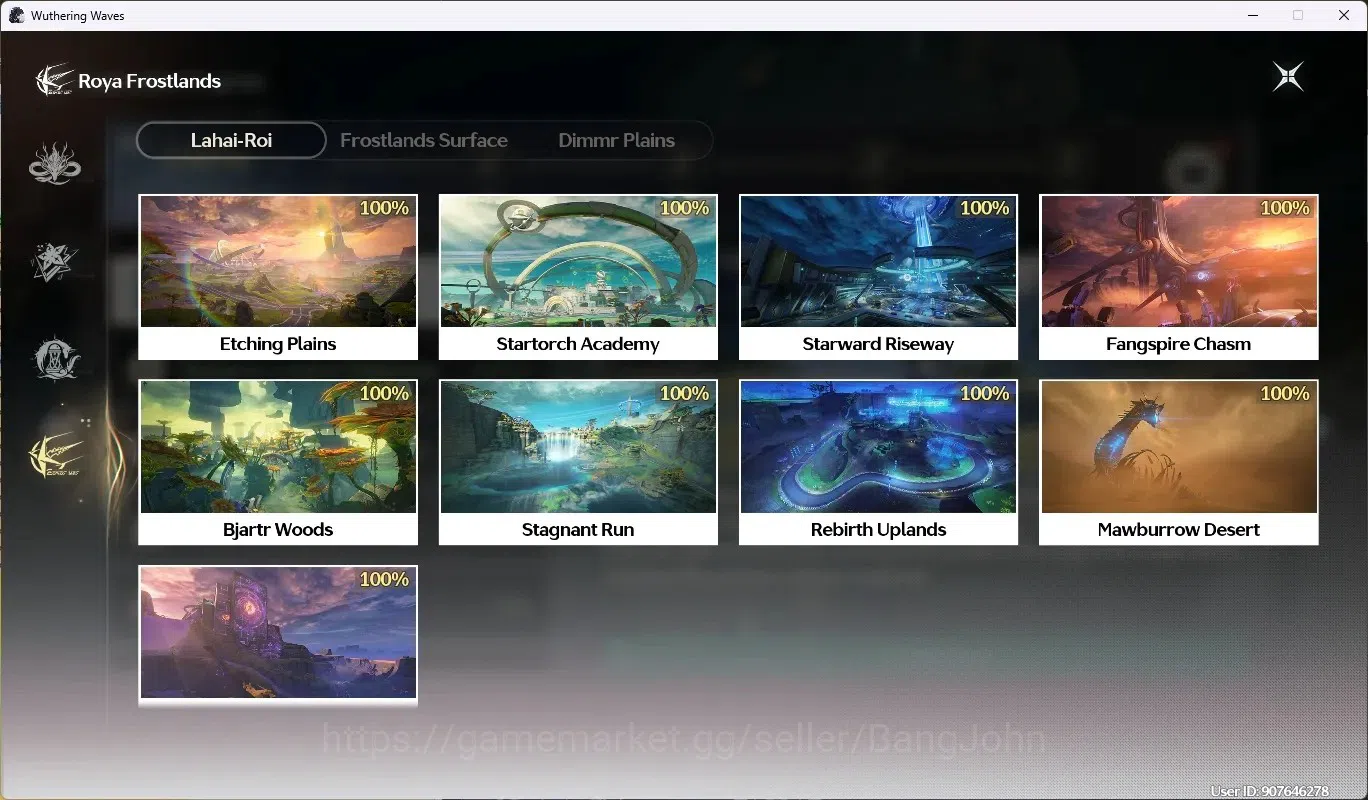Open the Fangspire Chasm area card
This screenshot has height=800, width=1368.
pyautogui.click(x=1178, y=277)
